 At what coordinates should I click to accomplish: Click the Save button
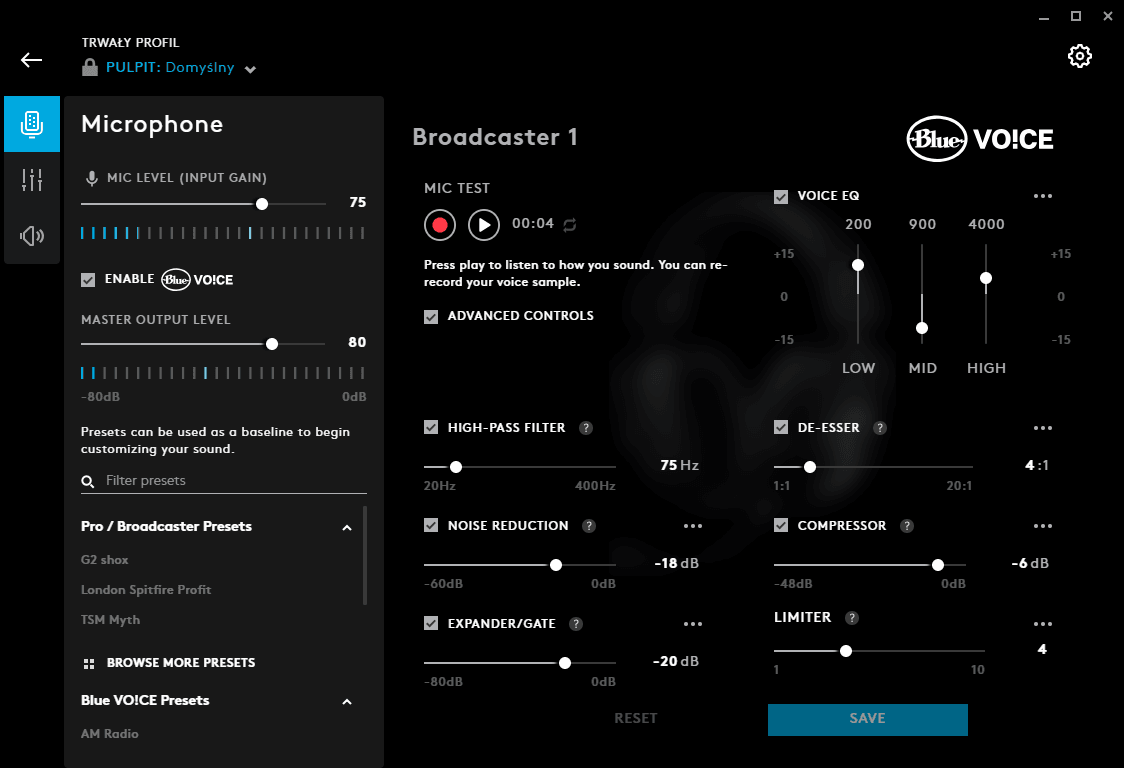867,719
